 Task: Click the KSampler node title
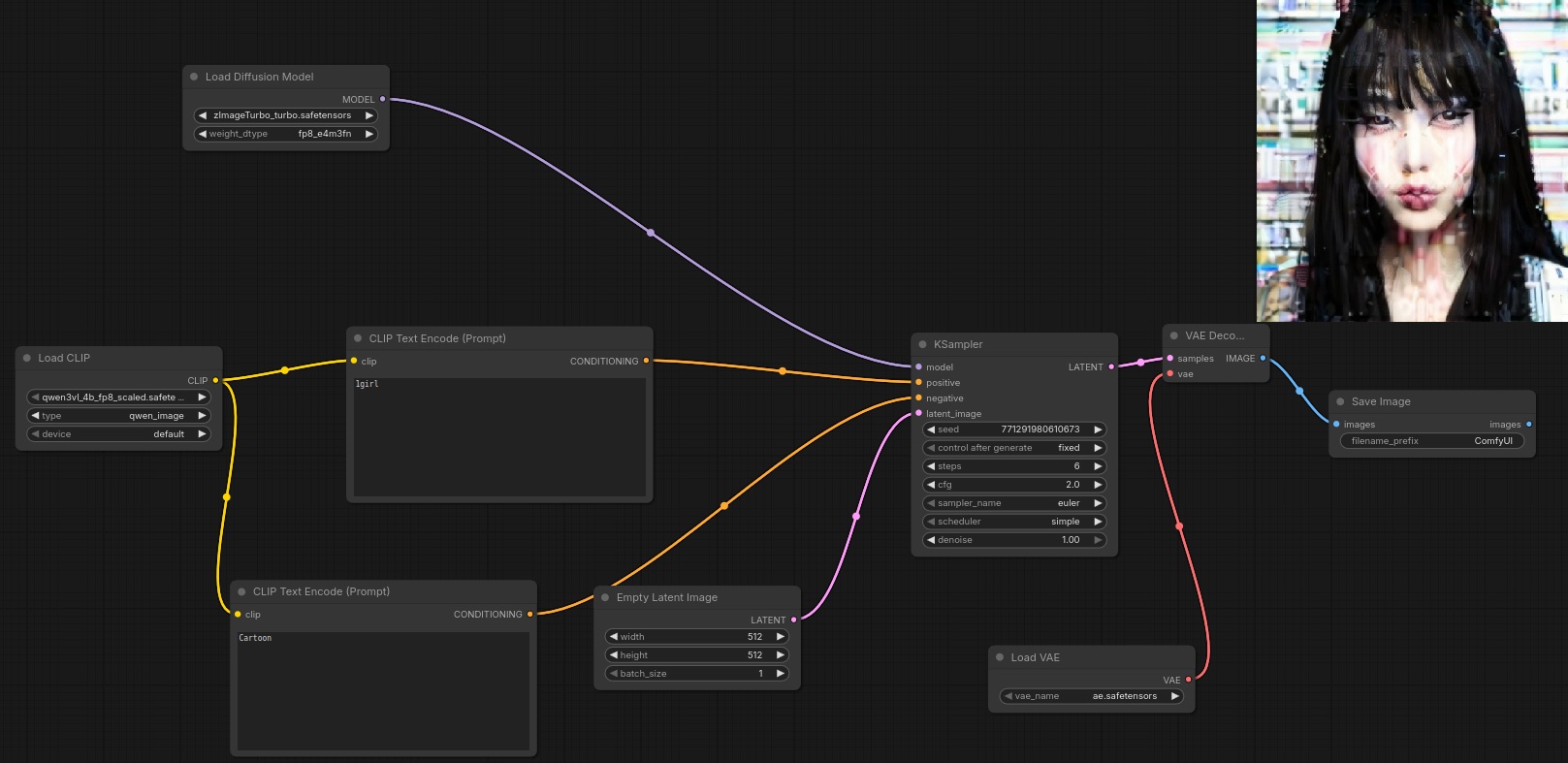click(x=958, y=344)
